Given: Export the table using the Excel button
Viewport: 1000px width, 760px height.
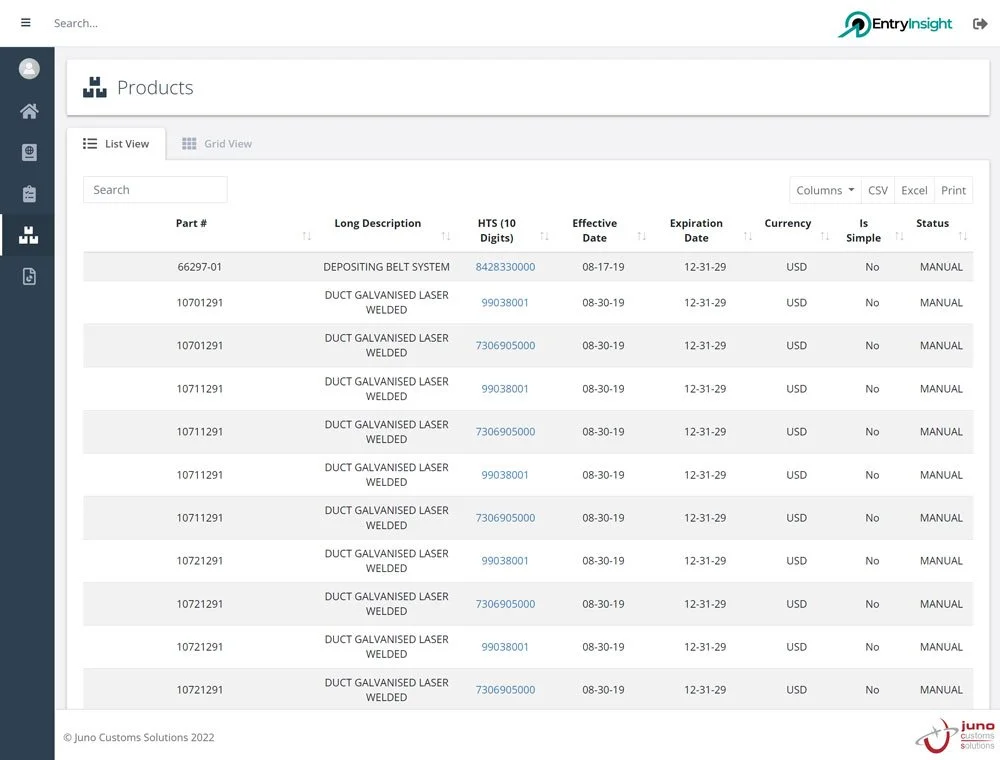Looking at the screenshot, I should [913, 190].
